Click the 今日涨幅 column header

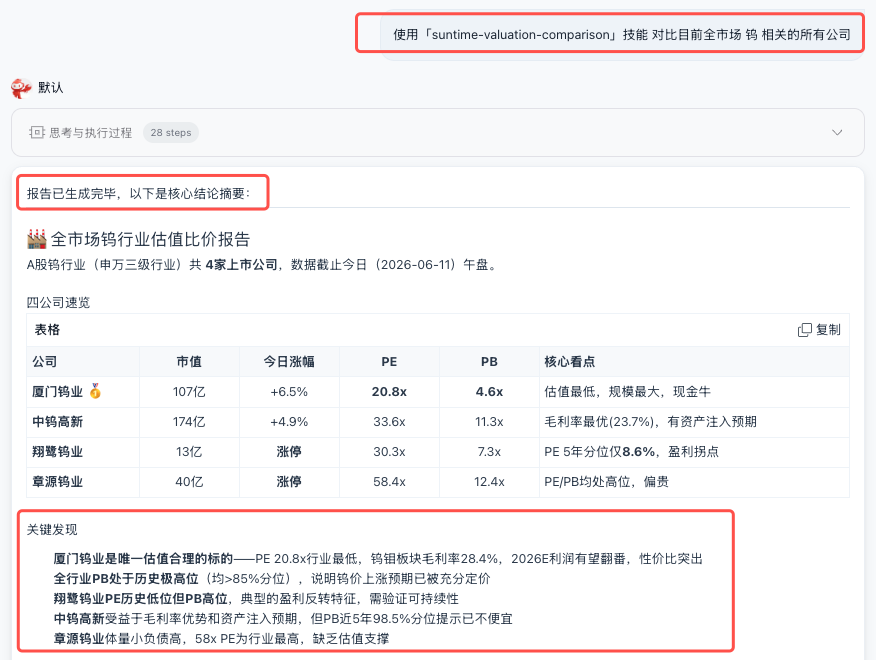point(289,362)
